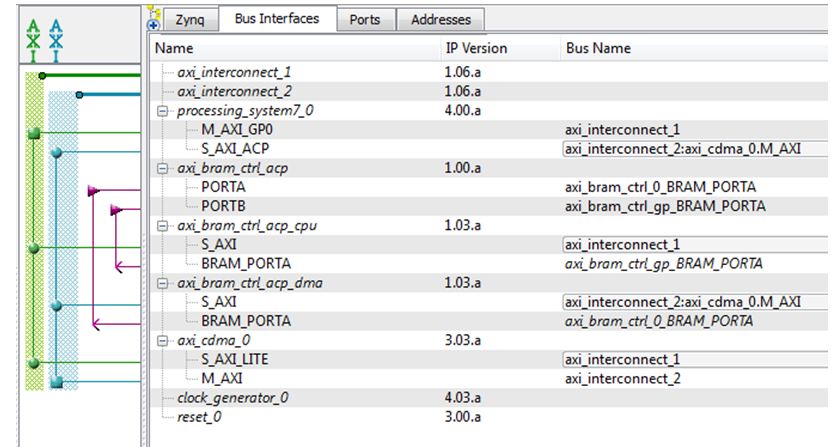The image size is (838, 447).
Task: Open bus name dropdown for axi_bram_ctrl_acp_cpu S_AXI
Action: click(x=683, y=245)
